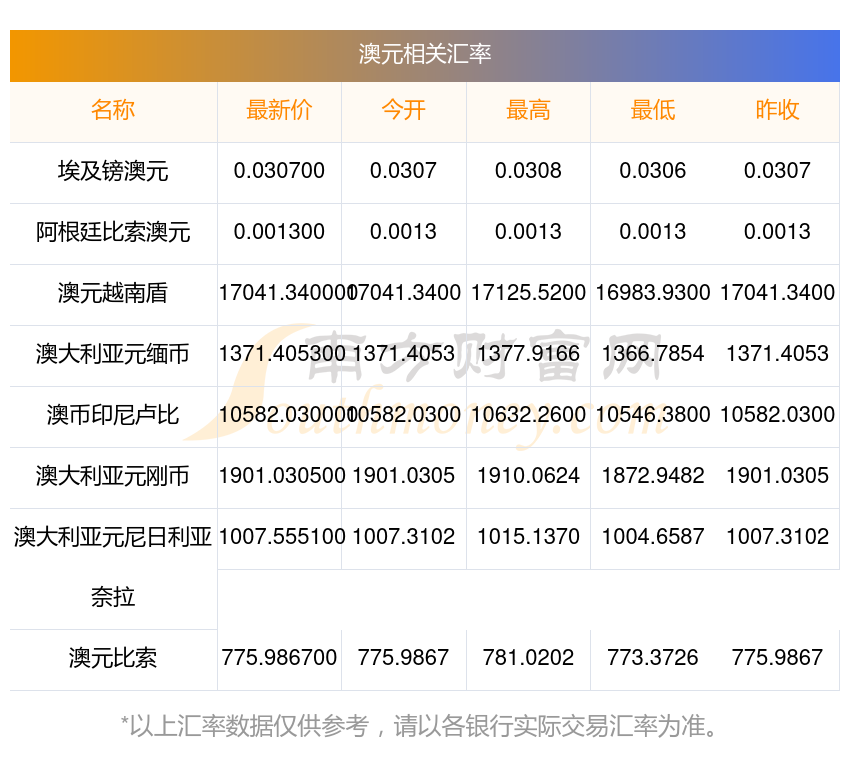
Task: Open the 澳币印尼卢比 currency pair
Action: (113, 415)
